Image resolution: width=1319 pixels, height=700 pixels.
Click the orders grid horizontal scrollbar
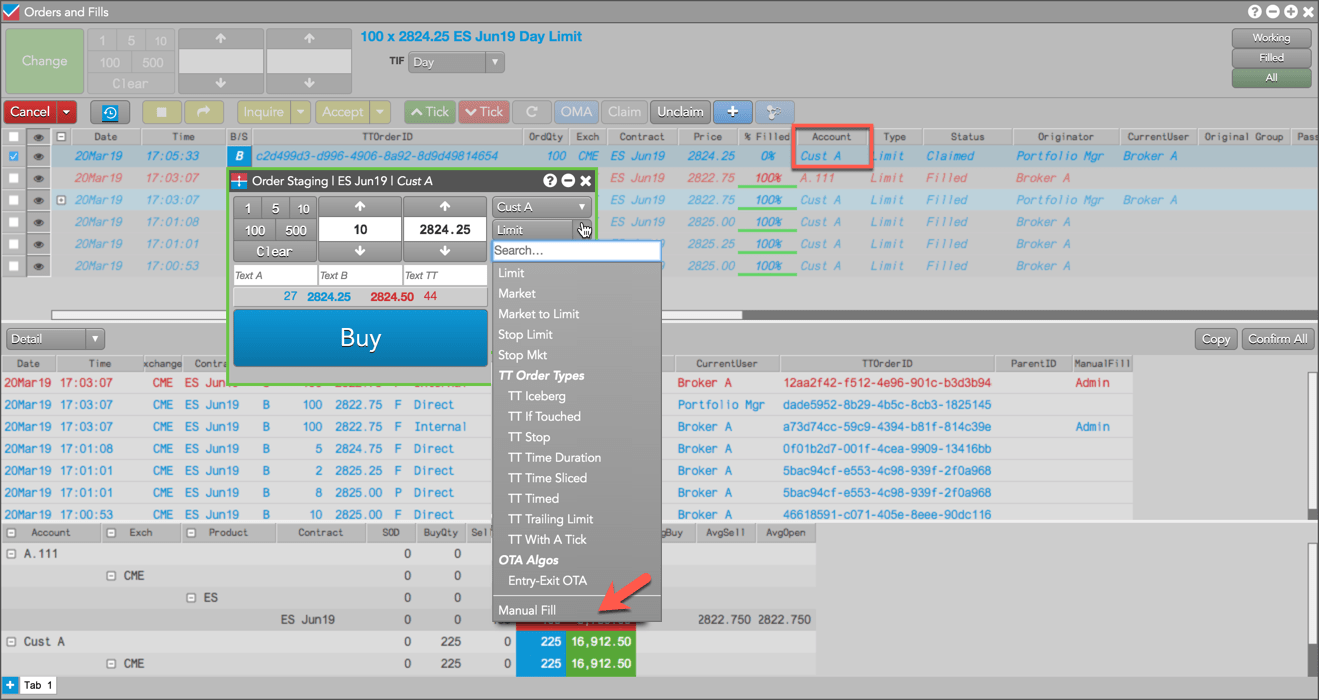click(397, 315)
